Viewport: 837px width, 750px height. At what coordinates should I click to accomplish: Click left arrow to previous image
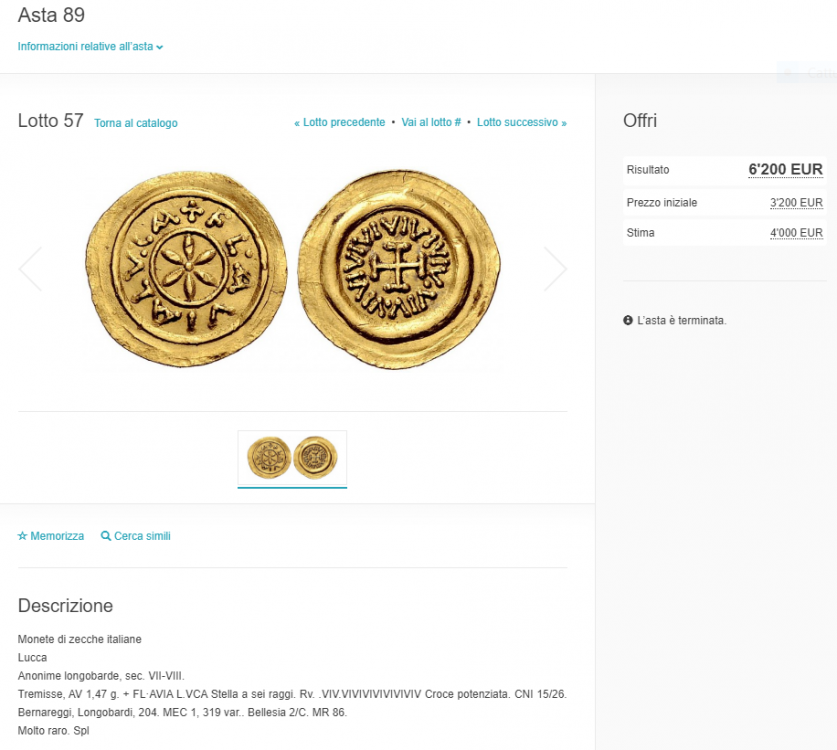tap(31, 268)
